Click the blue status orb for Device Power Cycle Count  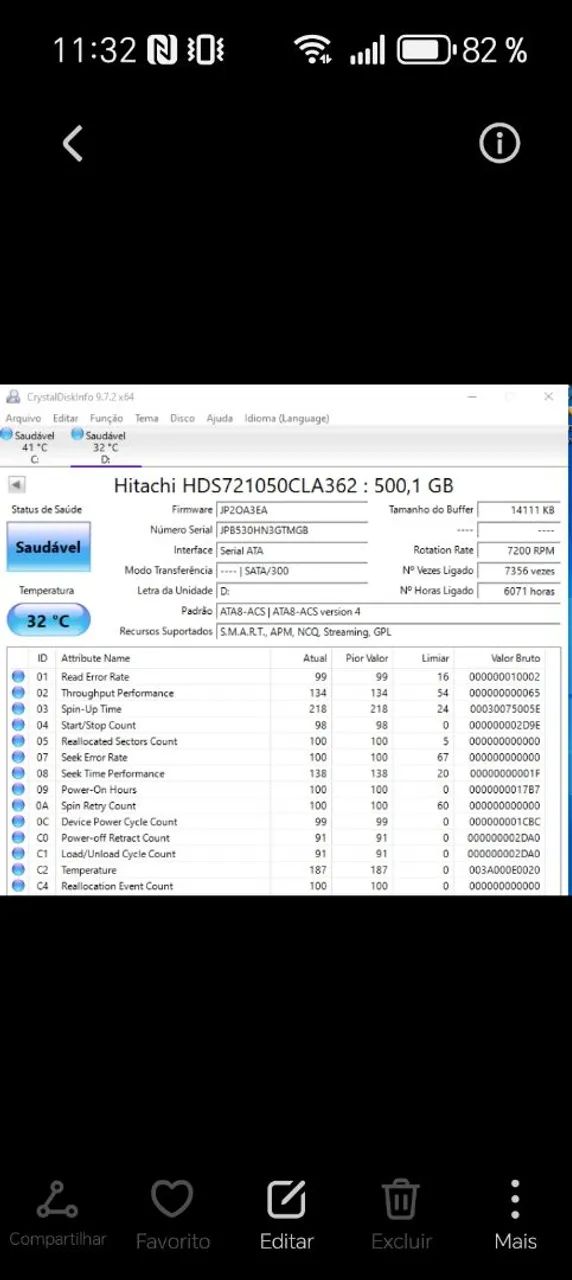coord(18,821)
